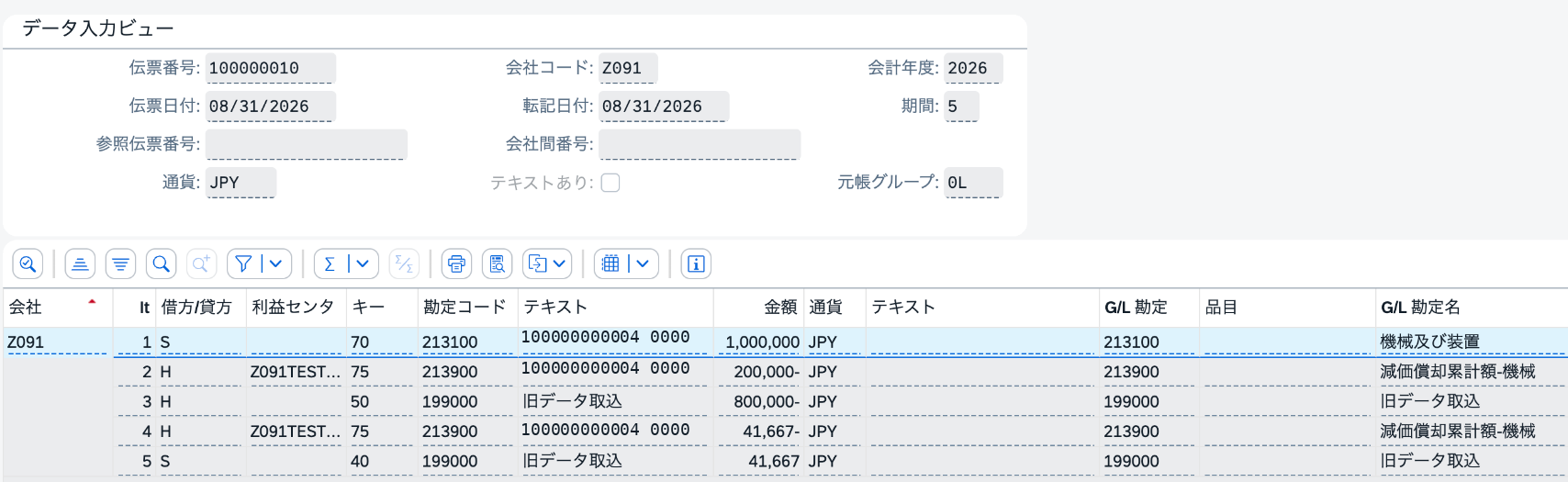
Task: Print the list with the printer icon
Action: coord(456,264)
